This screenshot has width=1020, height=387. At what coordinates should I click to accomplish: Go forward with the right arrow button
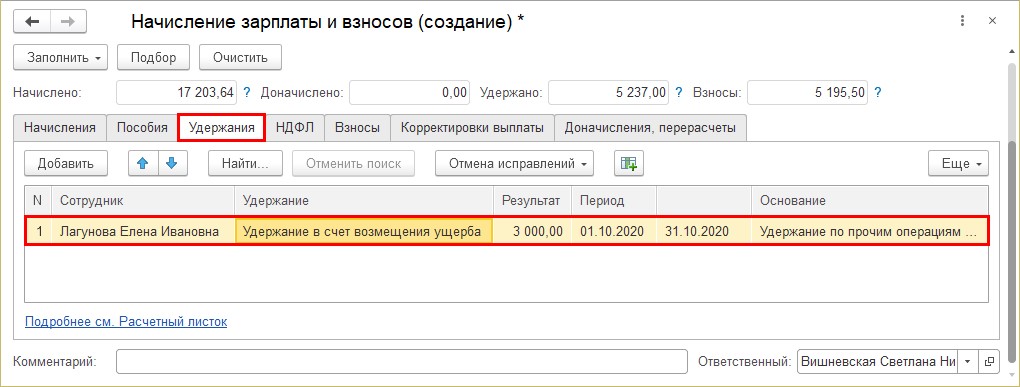point(67,21)
